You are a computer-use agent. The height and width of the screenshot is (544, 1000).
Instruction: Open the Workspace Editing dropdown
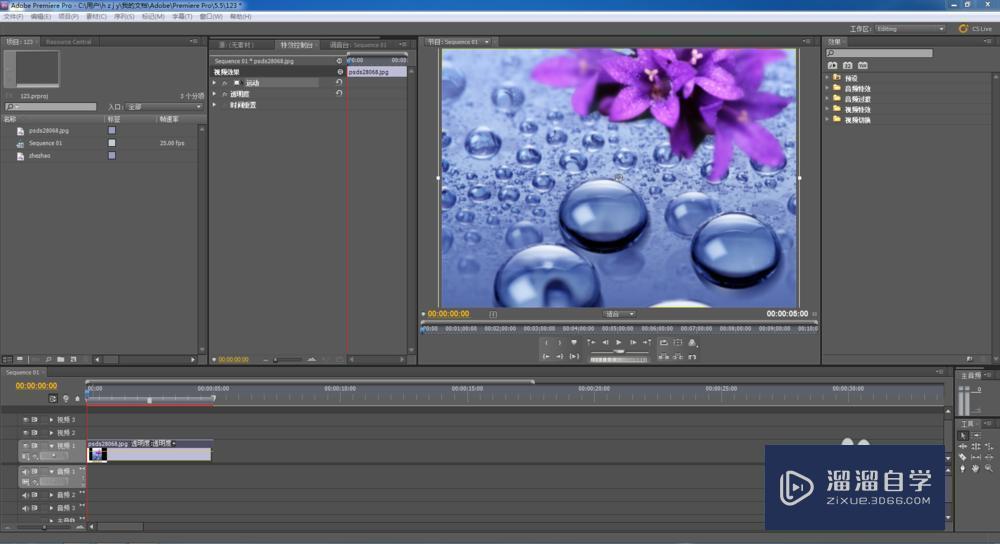coord(910,29)
